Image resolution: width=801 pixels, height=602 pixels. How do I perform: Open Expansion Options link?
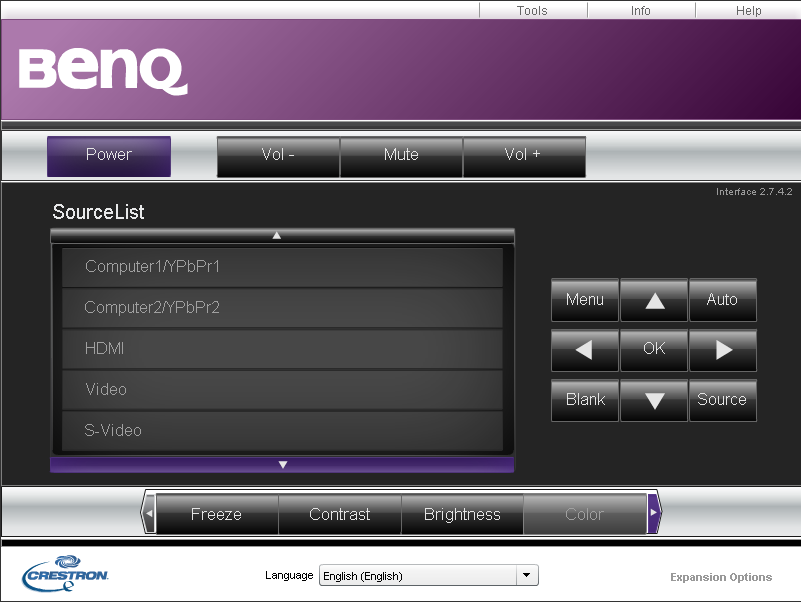pos(721,577)
